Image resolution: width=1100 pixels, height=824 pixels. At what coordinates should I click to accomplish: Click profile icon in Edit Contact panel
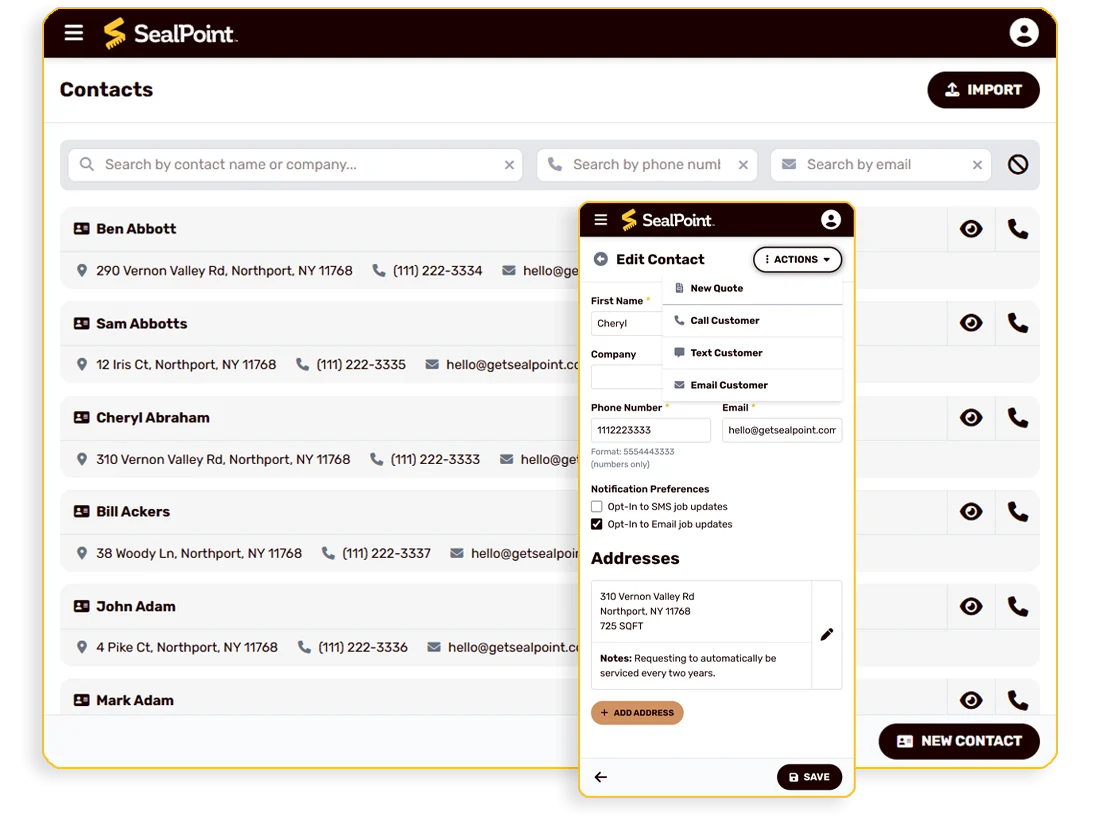click(831, 220)
